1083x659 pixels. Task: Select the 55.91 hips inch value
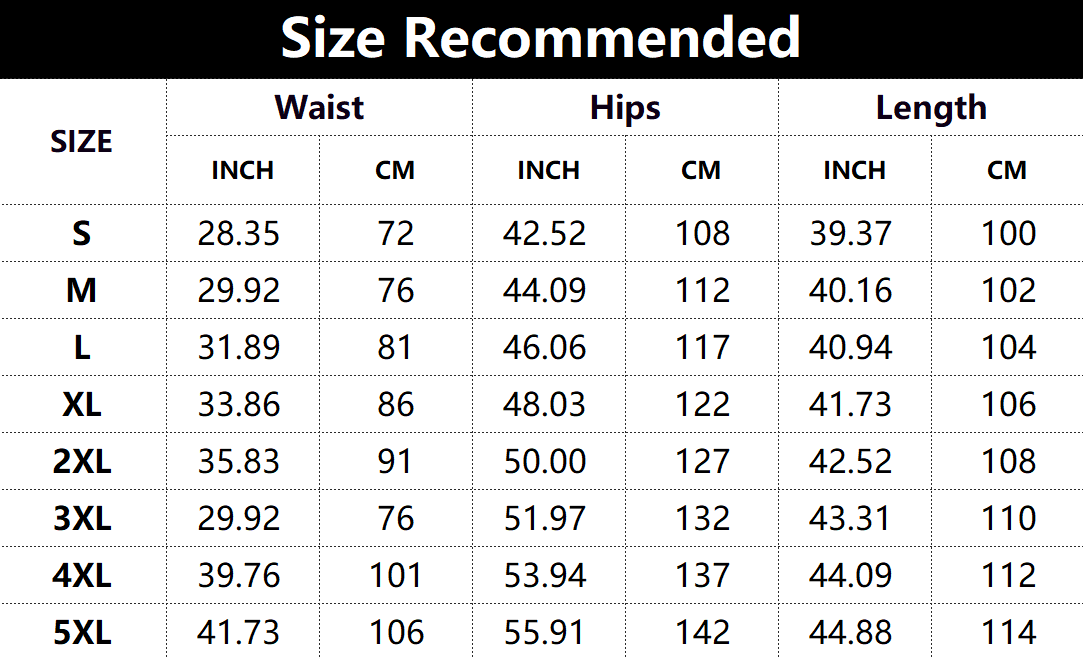tap(545, 632)
